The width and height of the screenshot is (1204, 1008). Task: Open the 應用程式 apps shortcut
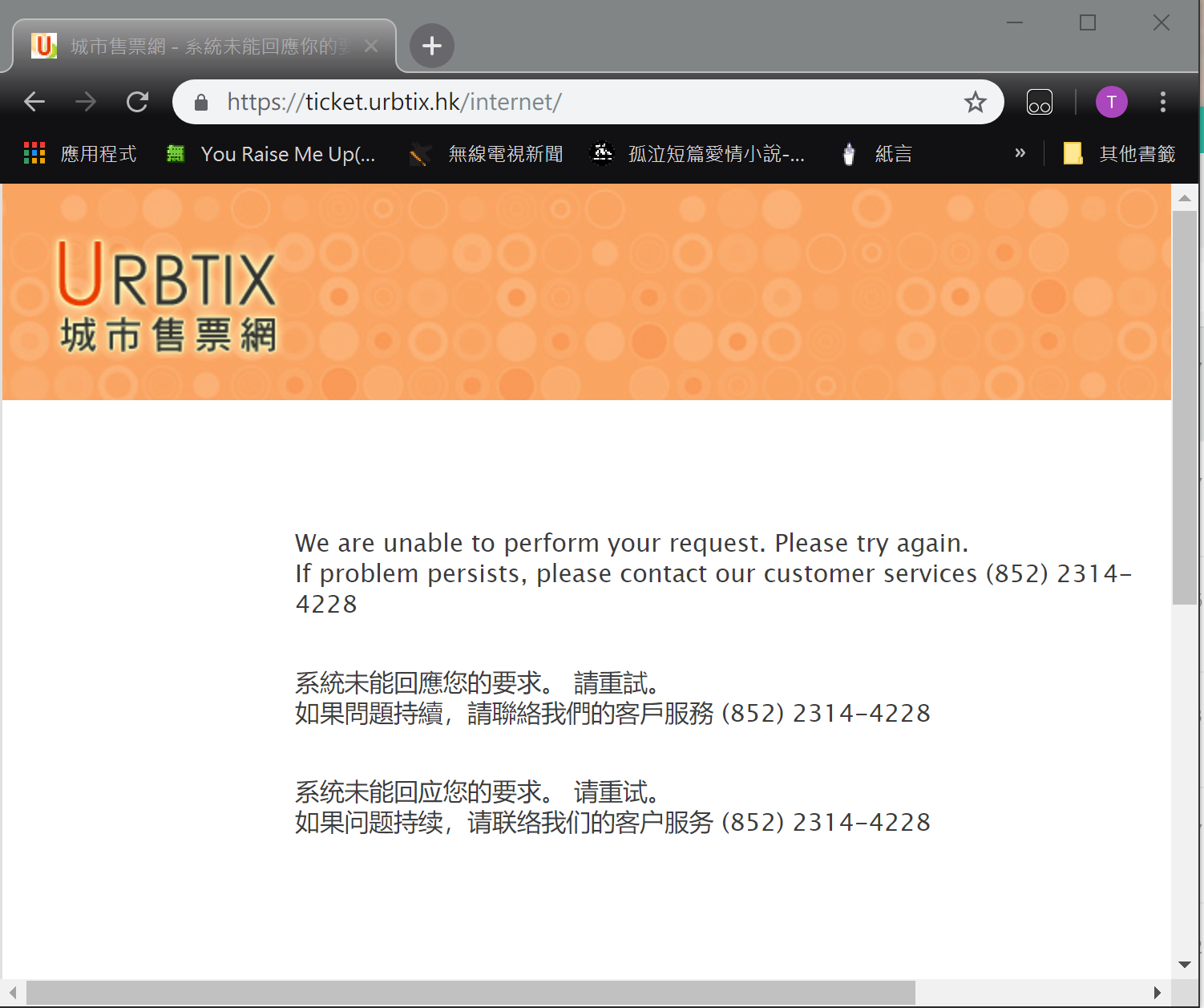click(x=80, y=153)
